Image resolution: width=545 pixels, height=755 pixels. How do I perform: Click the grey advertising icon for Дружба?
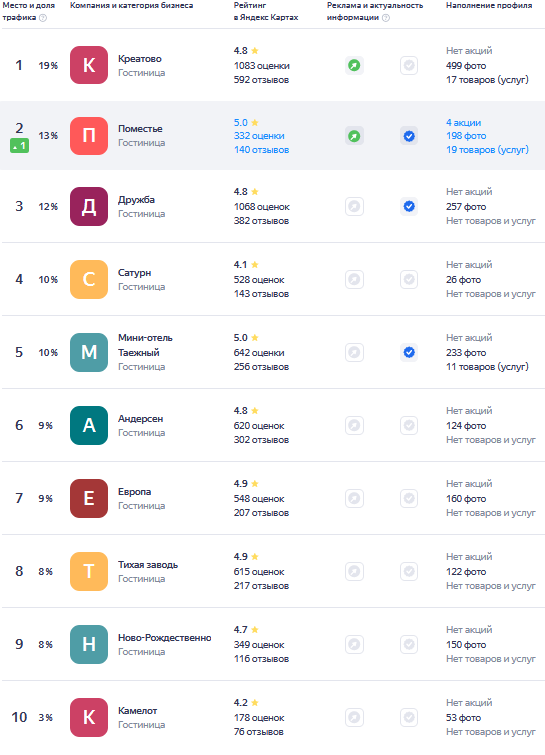coord(354,207)
